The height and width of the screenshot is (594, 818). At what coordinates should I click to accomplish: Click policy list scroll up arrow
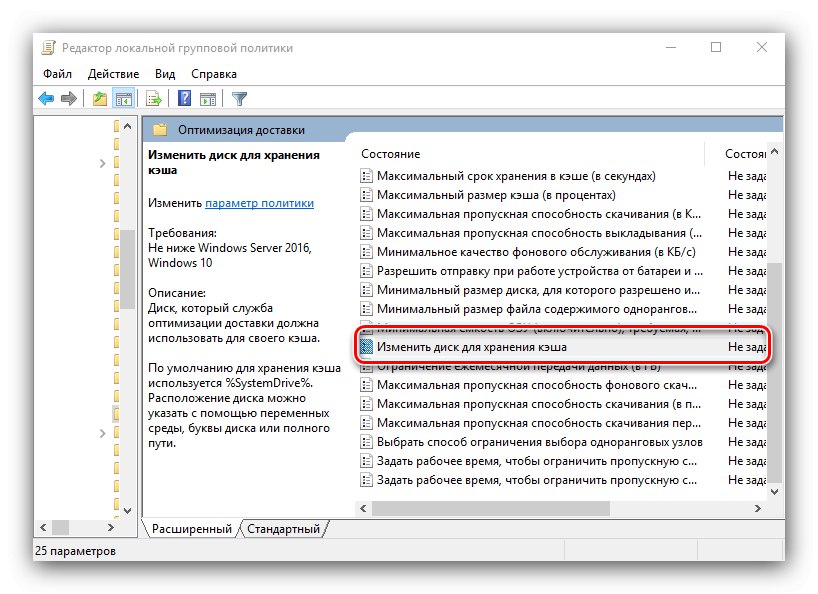pos(775,152)
